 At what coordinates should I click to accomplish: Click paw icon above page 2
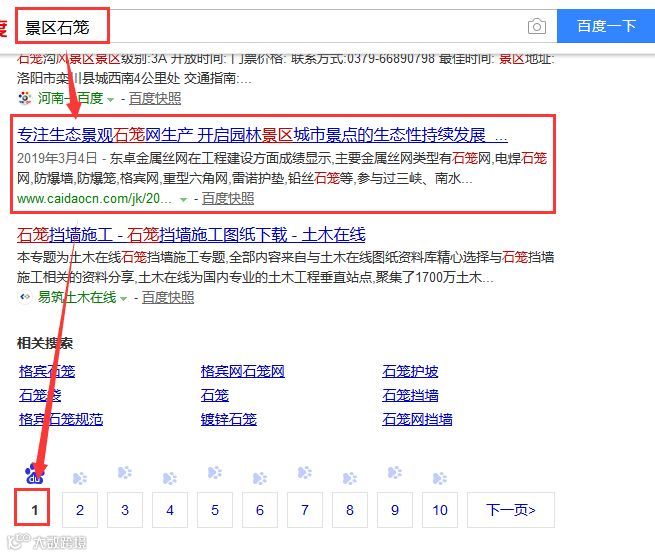[x=80, y=478]
